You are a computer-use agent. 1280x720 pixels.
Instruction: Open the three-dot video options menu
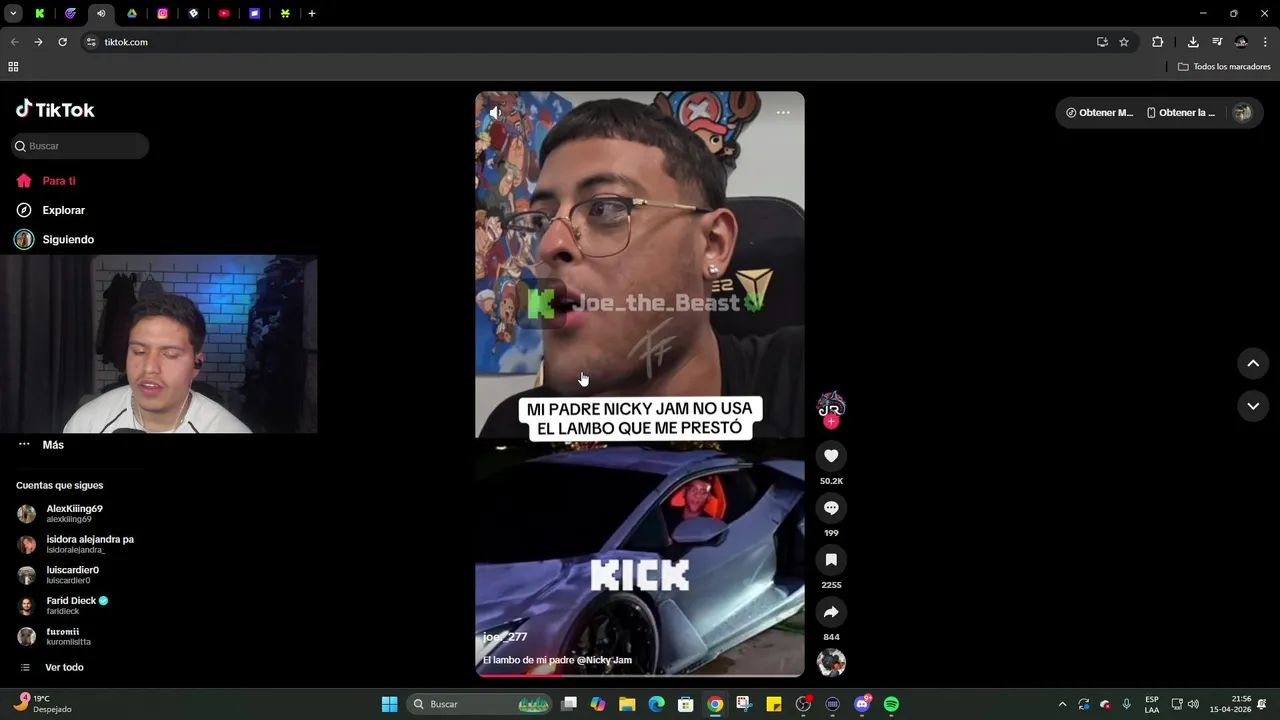tap(783, 112)
